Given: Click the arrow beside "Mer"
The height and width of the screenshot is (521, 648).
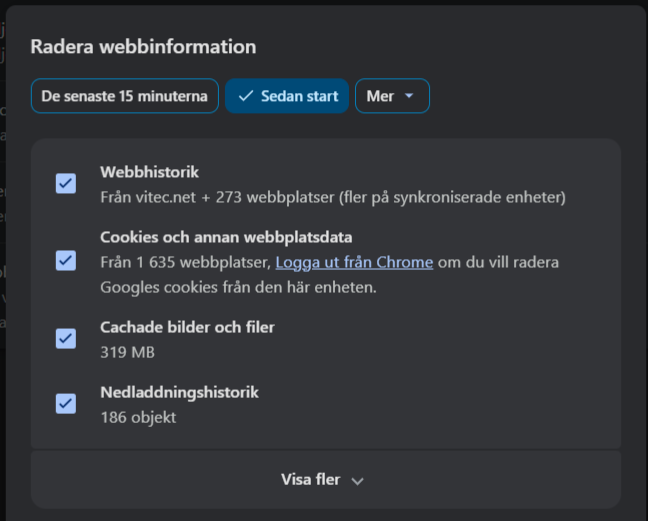Looking at the screenshot, I should (409, 97).
